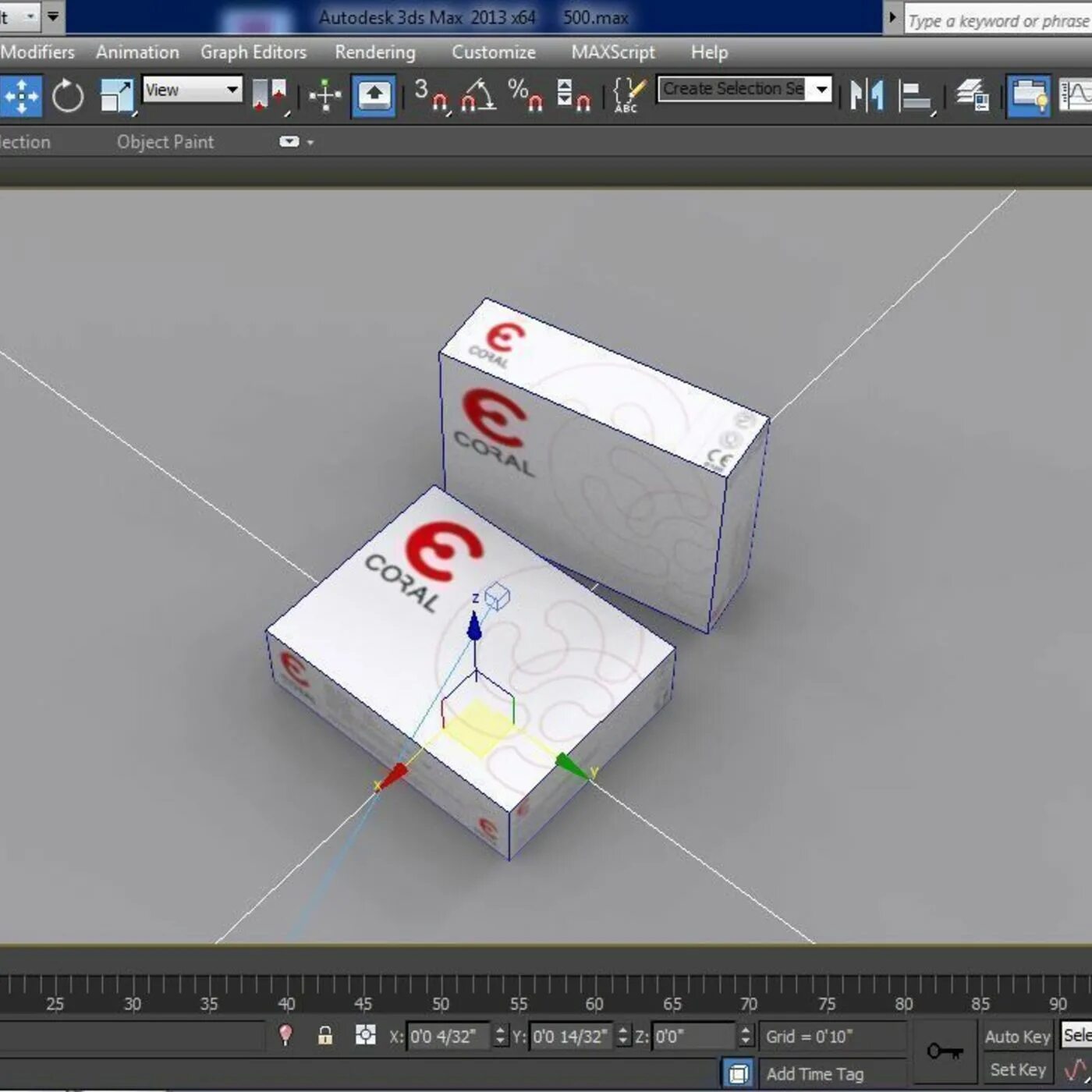Toggle Absolute/Offset transform mode icon
Screen dimensions: 1092x1092
click(365, 1036)
